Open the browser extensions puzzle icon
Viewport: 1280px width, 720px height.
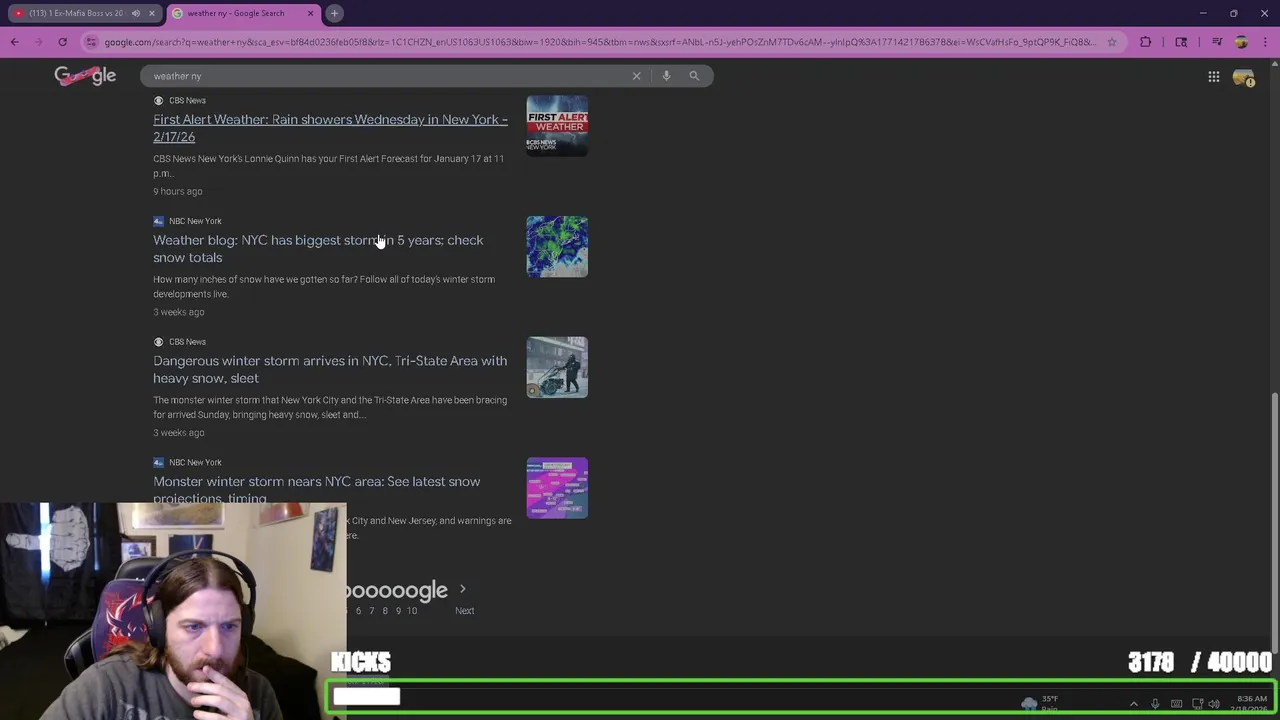tap(1146, 42)
